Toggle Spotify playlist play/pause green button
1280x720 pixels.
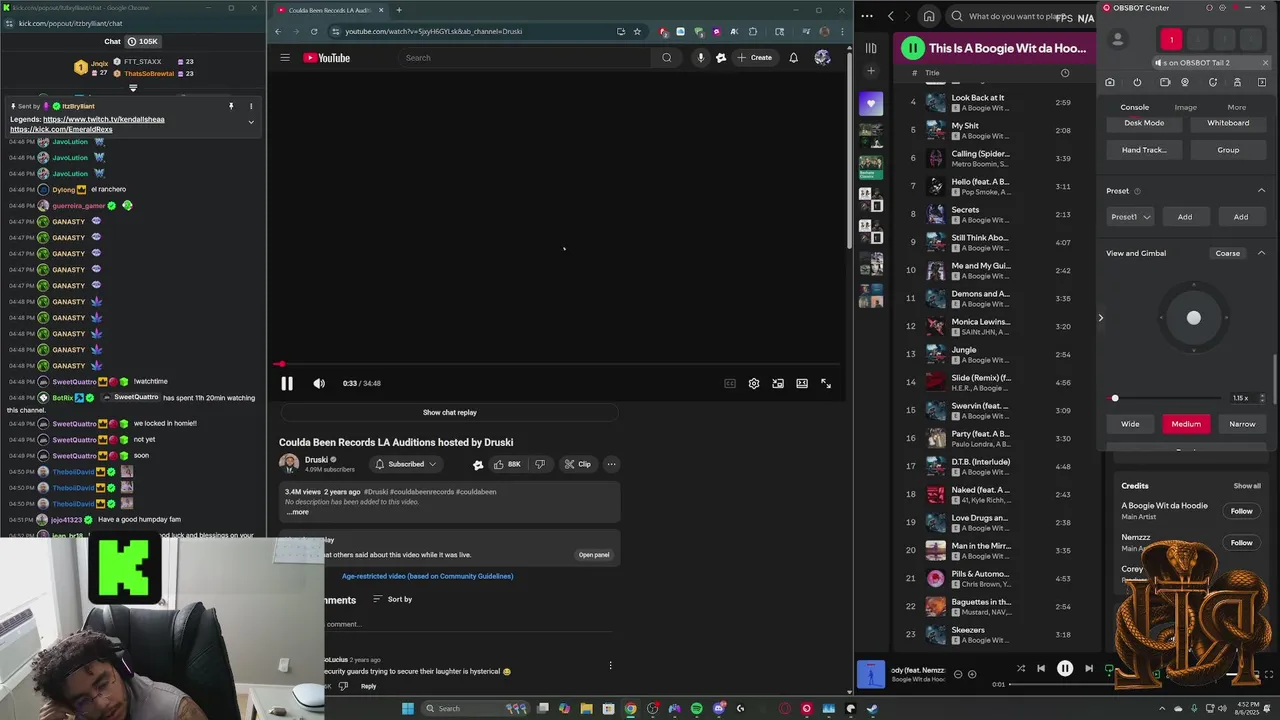pyautogui.click(x=912, y=48)
